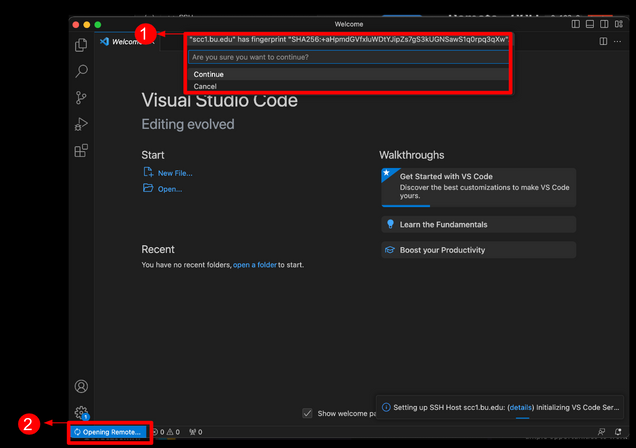Toggle Show welcome page checkbox
The width and height of the screenshot is (636, 448).
pos(307,413)
